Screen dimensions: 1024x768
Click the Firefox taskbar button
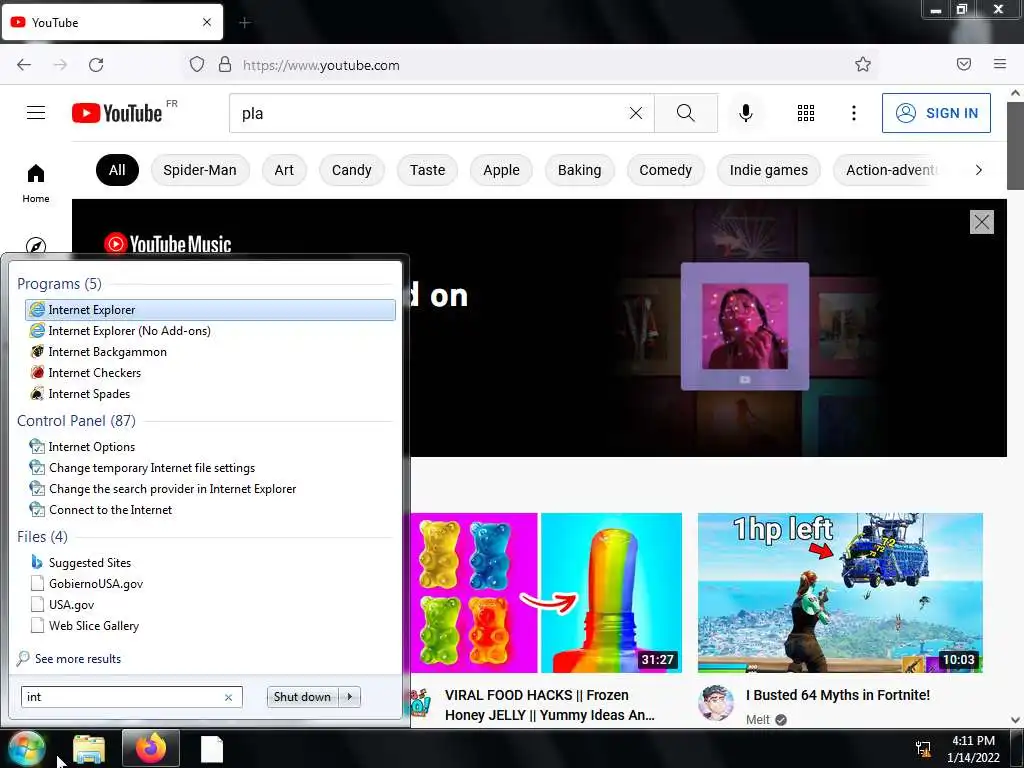click(151, 748)
